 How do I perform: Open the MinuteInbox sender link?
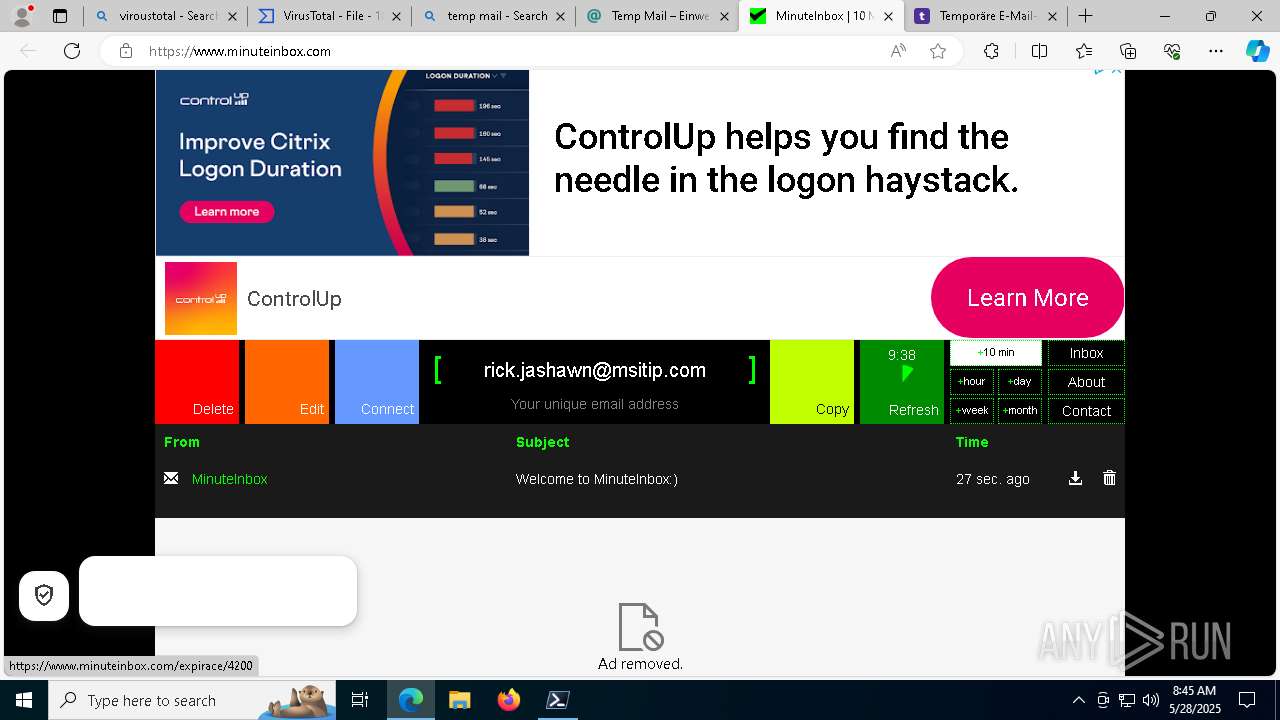[x=229, y=479]
